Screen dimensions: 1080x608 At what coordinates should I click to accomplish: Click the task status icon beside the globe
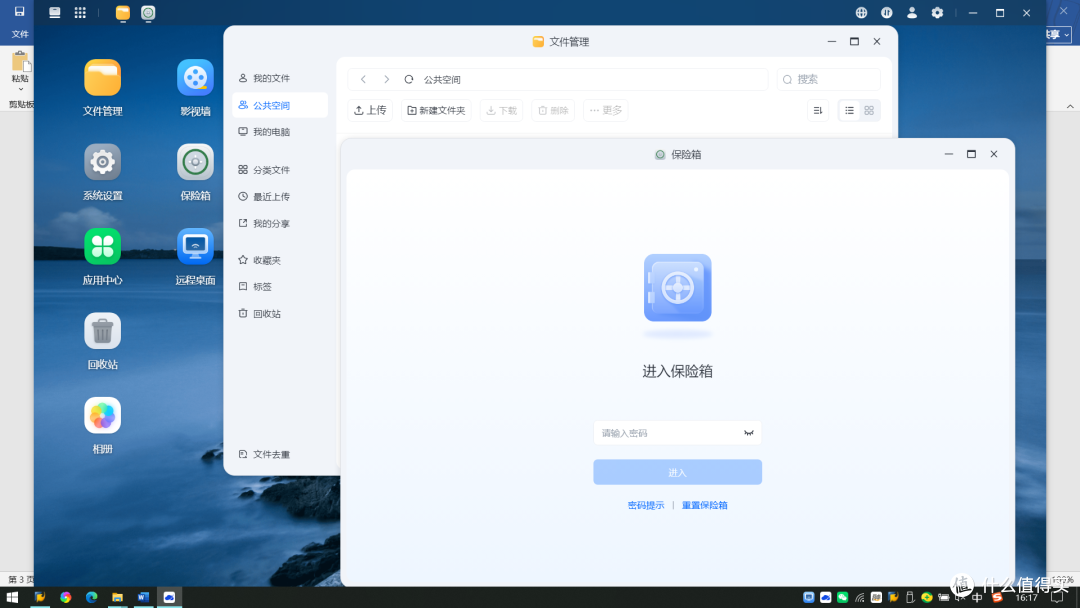click(x=886, y=12)
